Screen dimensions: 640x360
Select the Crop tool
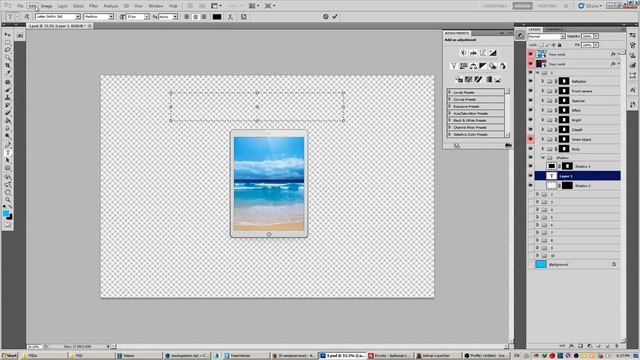tap(7, 65)
